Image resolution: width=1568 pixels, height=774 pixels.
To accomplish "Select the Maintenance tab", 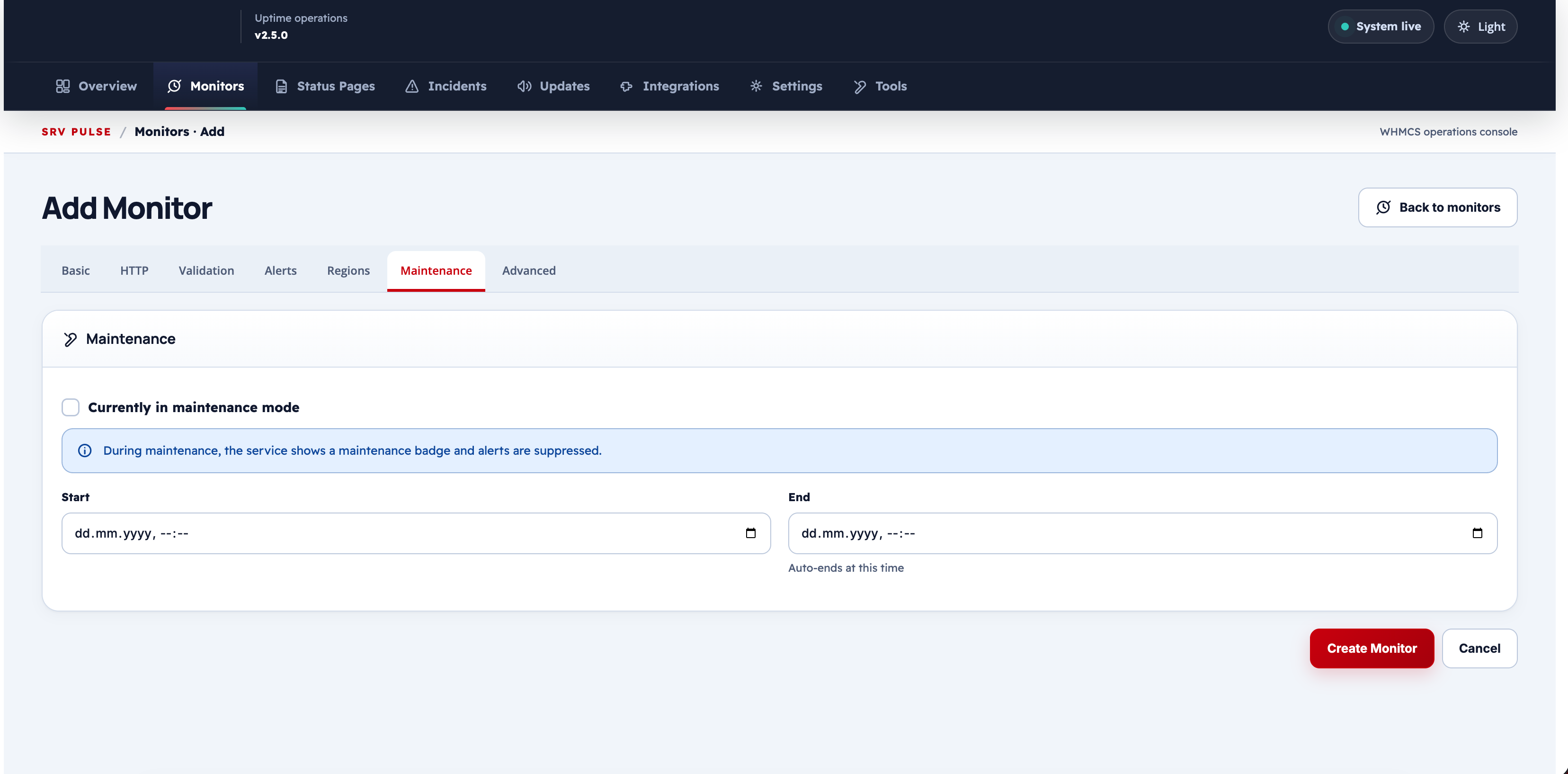I will 436,271.
